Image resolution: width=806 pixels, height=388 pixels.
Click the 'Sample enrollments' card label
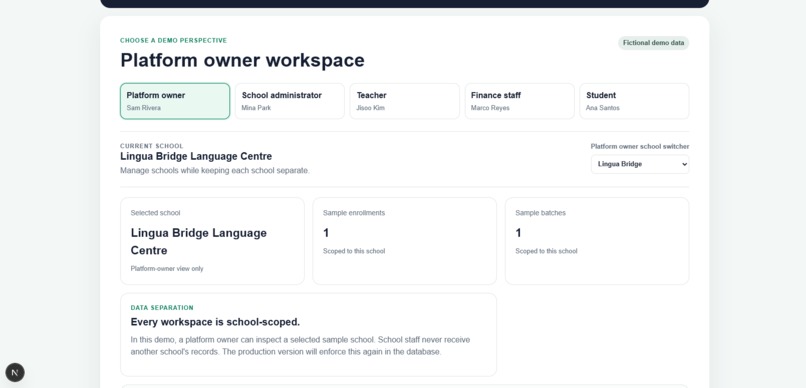coord(354,213)
